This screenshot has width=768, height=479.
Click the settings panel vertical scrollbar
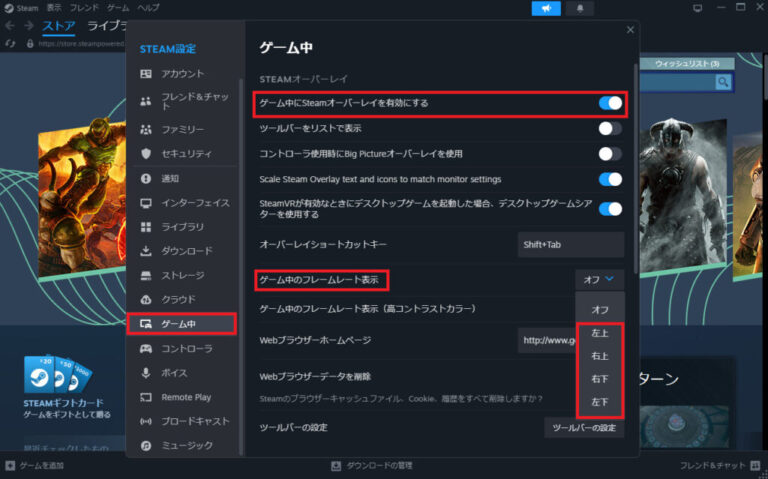tap(636, 169)
